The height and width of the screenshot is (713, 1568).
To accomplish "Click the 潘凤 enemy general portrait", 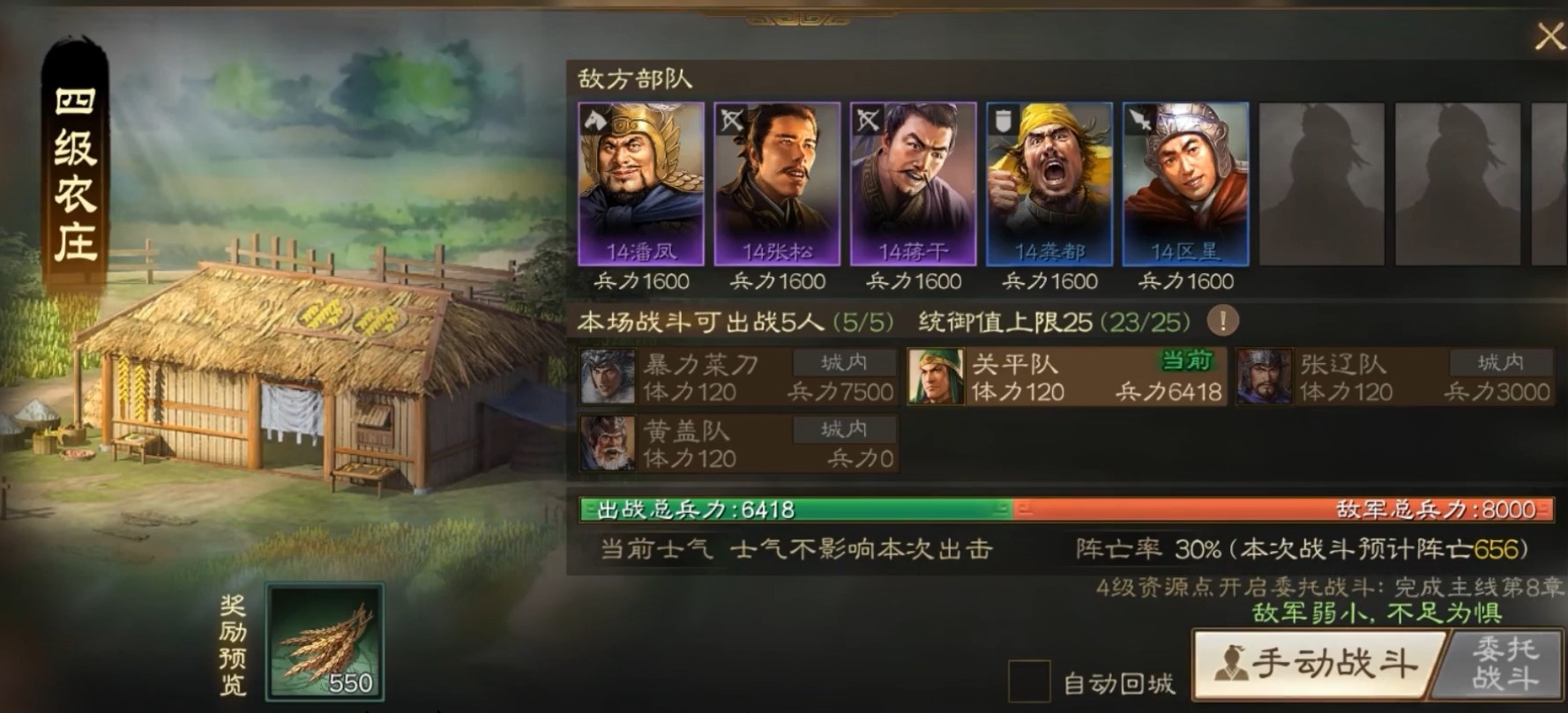I will point(640,183).
